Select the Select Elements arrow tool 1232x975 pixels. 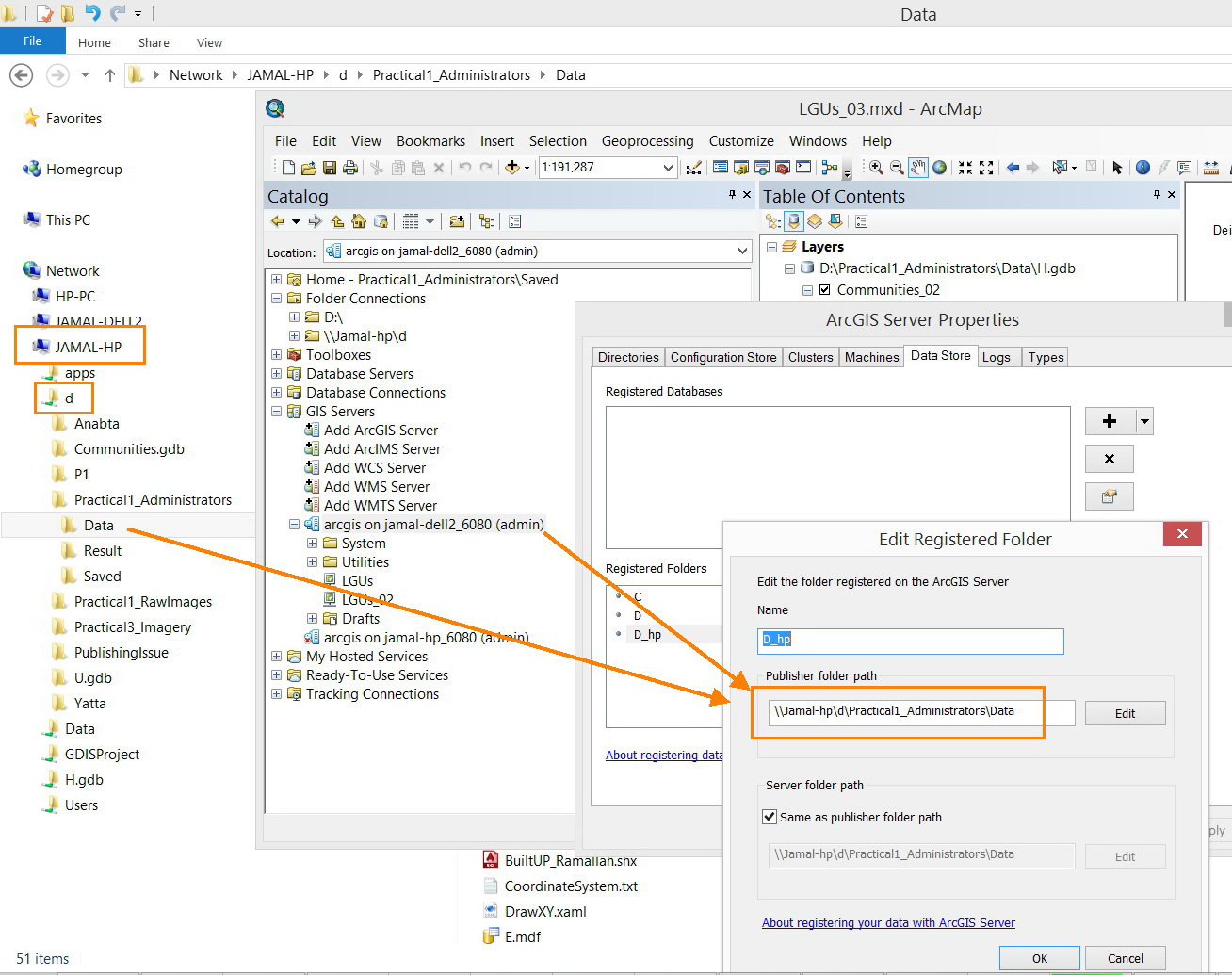tap(1117, 168)
